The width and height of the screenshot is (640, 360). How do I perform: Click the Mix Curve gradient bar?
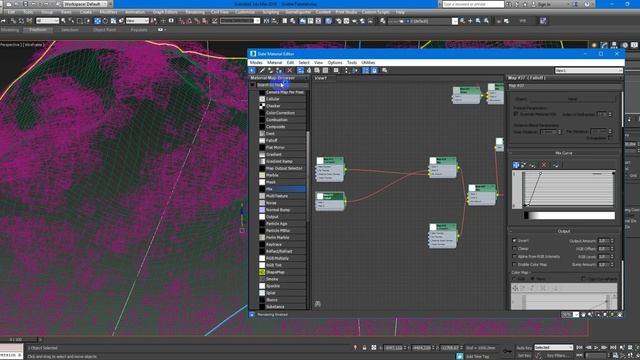pos(569,216)
